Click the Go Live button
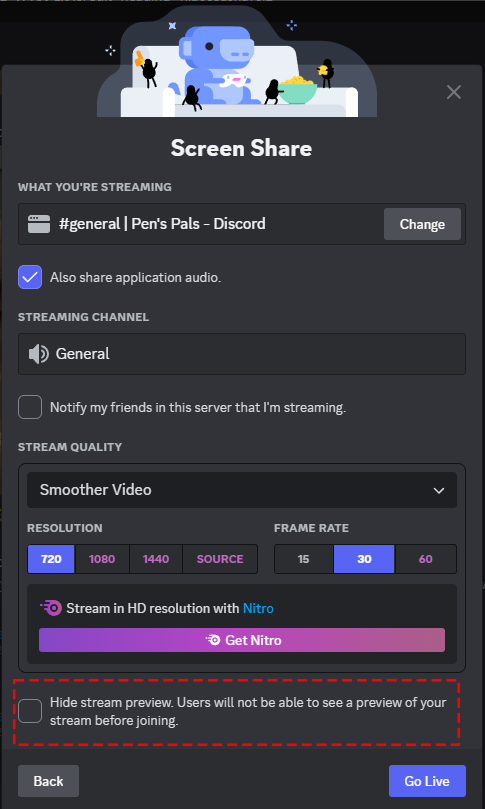The image size is (485, 809). [x=427, y=781]
